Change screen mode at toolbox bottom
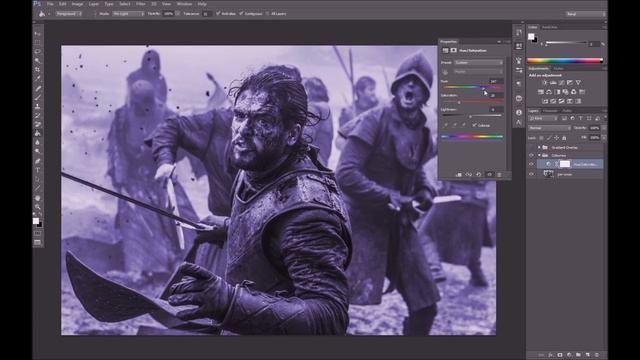Viewport: 640px width, 360px height. tap(38, 242)
